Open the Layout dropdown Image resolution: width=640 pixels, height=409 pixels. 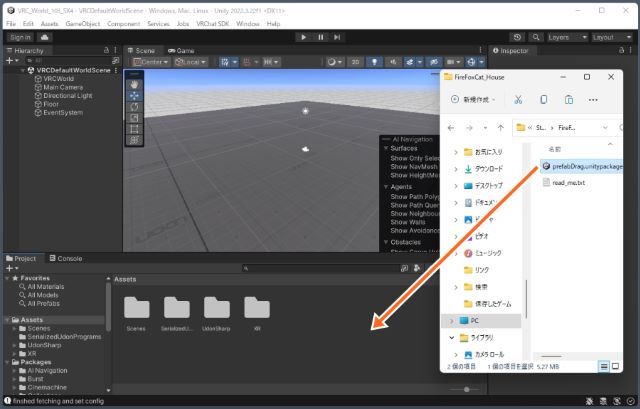[611, 37]
